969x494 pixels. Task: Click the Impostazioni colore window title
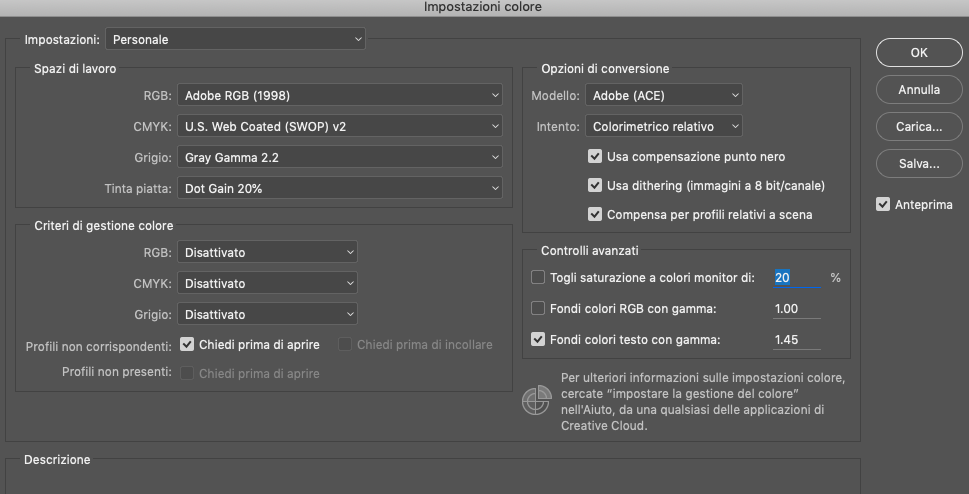tap(483, 7)
